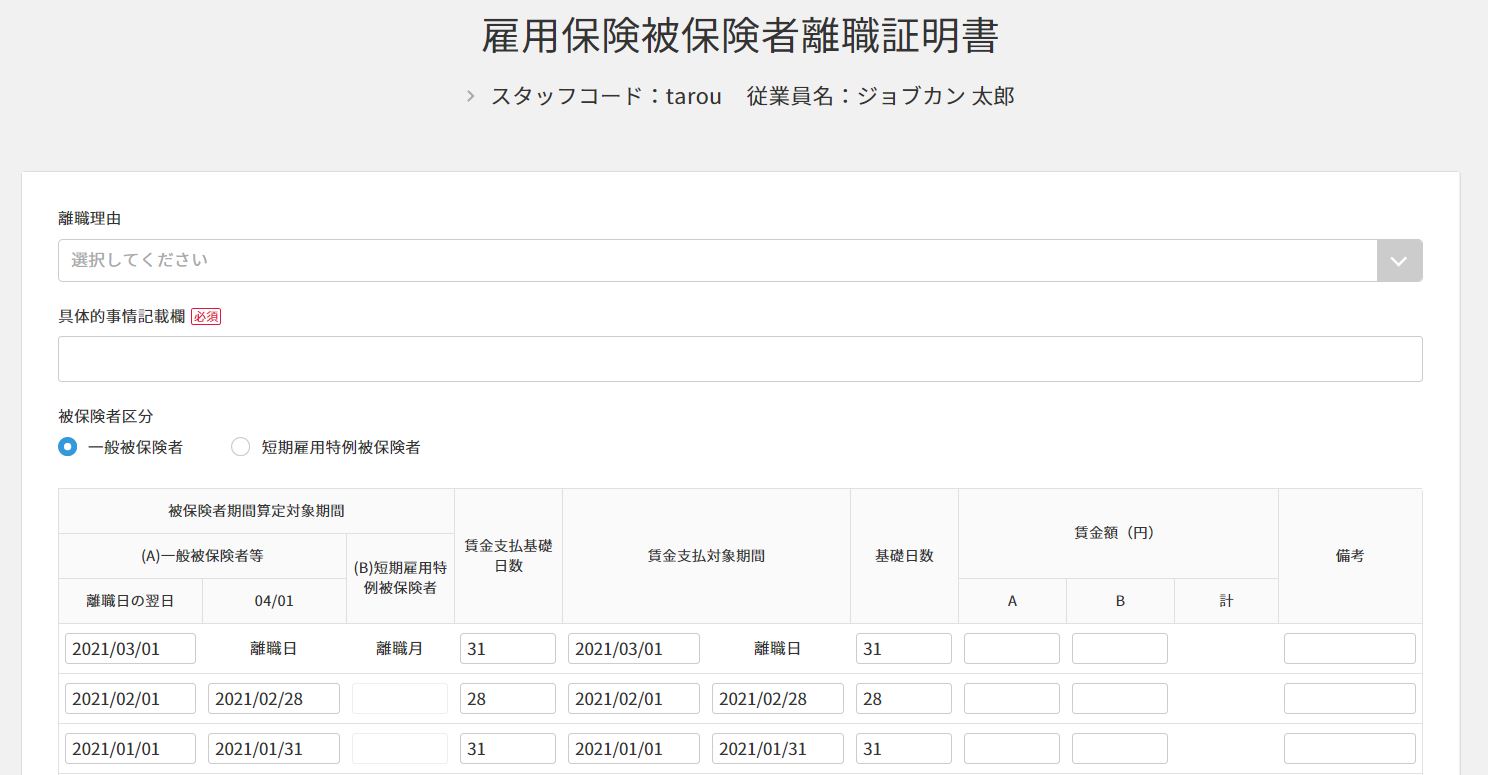The width and height of the screenshot is (1488, 775).
Task: Click first-row 賃金額 B input field
Action: 1120,649
